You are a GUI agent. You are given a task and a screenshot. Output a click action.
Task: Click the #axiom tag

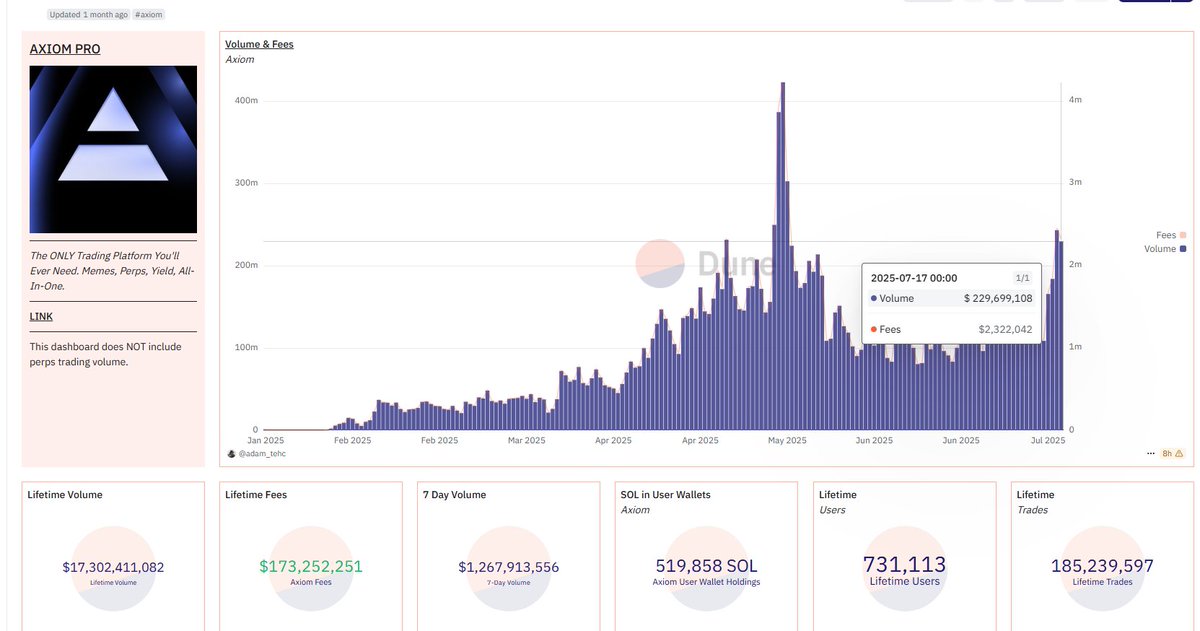coord(148,15)
